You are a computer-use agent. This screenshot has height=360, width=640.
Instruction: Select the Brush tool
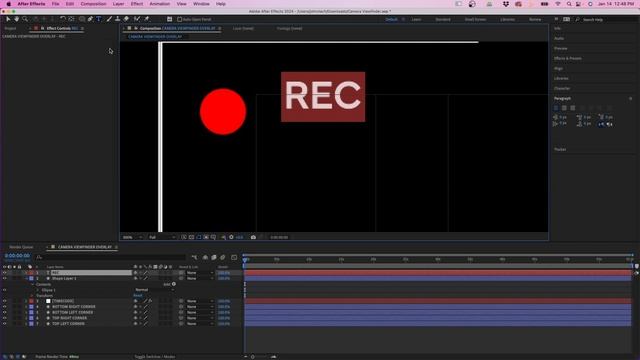(109, 19)
